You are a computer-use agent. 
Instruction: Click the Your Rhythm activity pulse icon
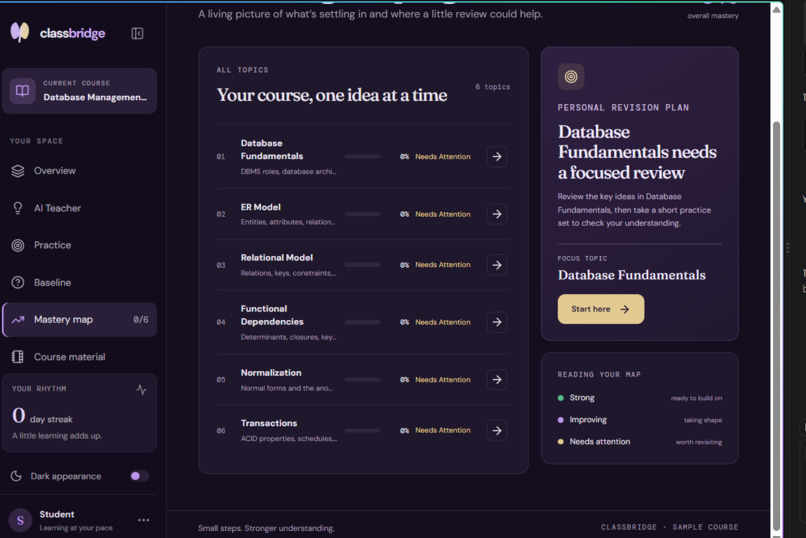[x=141, y=389]
